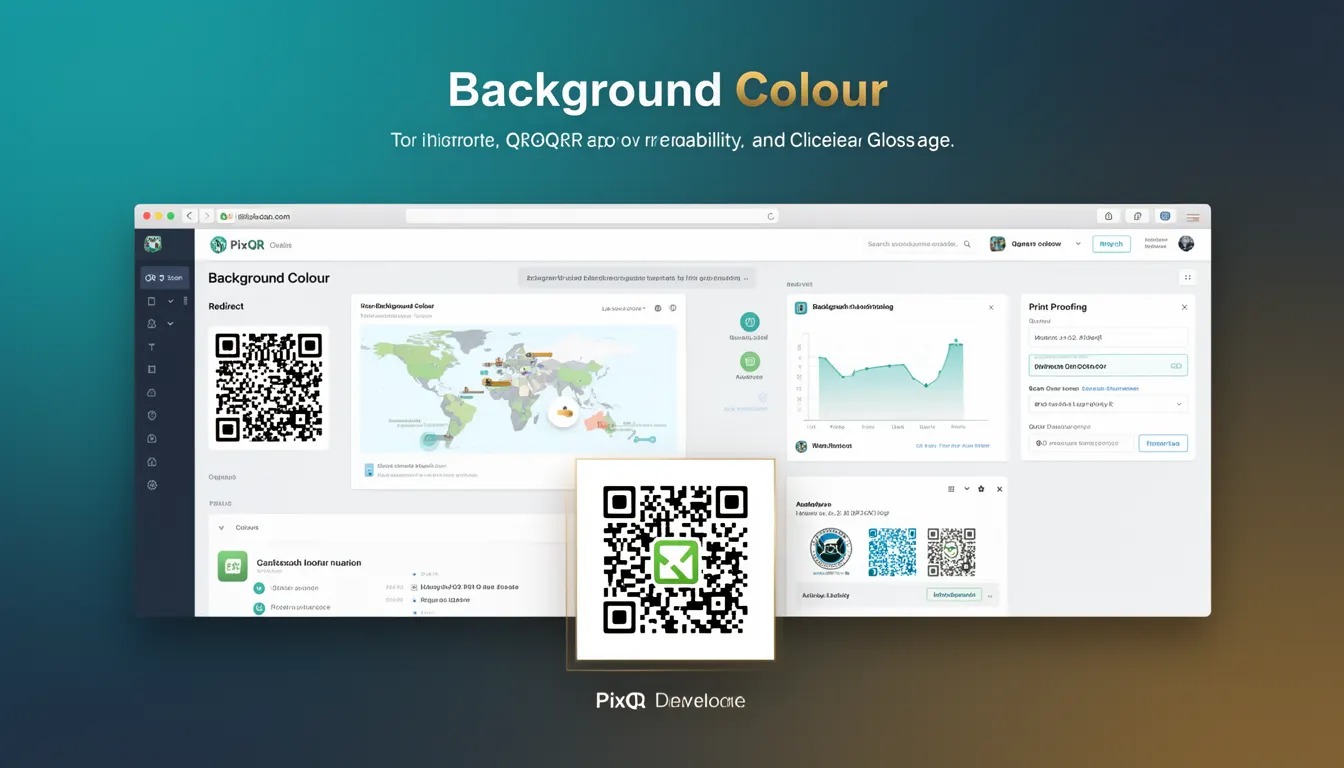Click the green circular icon beside the map
Screen dimensions: 1344x768
(x=749, y=362)
